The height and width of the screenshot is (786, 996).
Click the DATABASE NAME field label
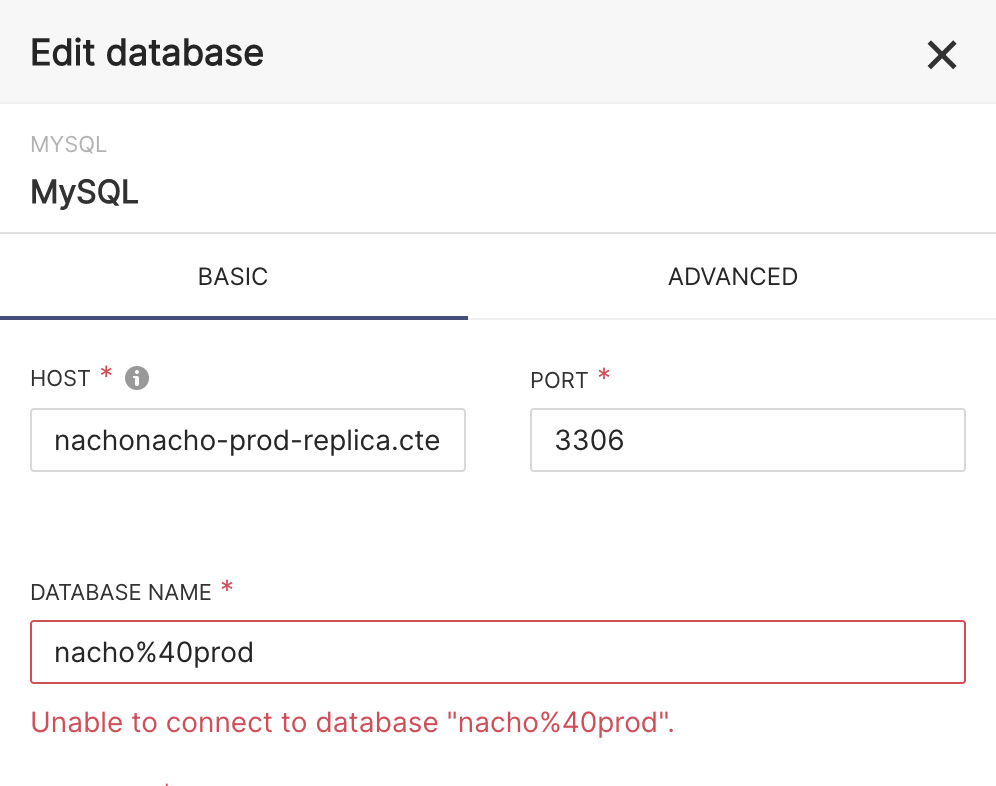point(118,592)
